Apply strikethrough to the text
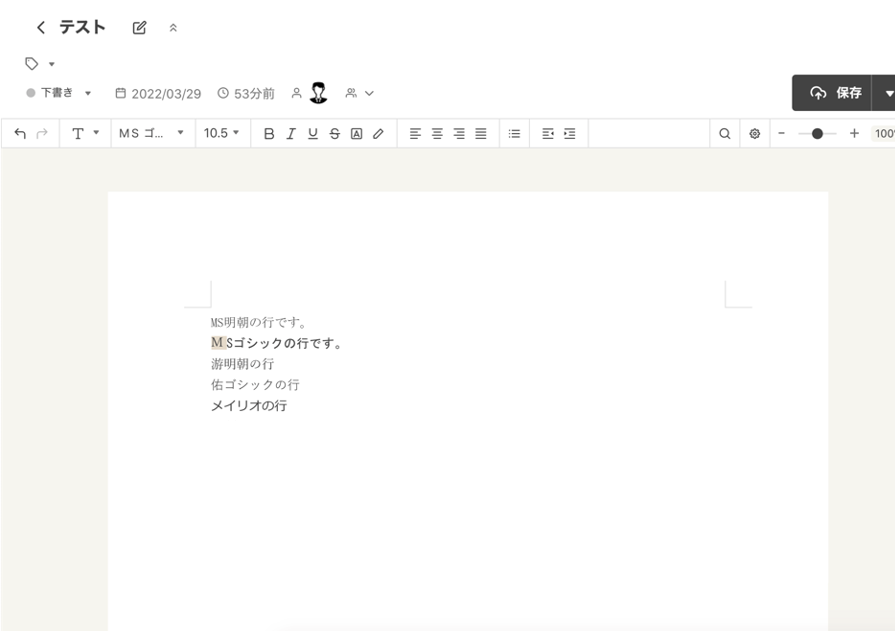This screenshot has height=631, width=895. [x=334, y=133]
